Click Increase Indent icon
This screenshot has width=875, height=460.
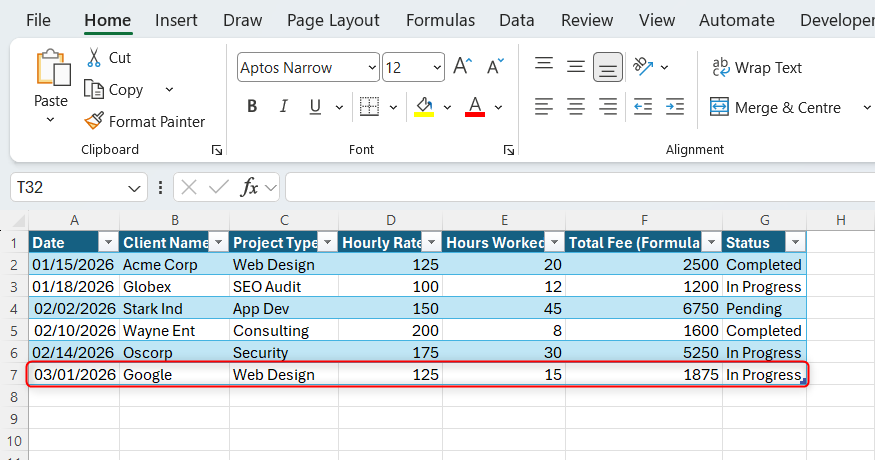tap(675, 106)
